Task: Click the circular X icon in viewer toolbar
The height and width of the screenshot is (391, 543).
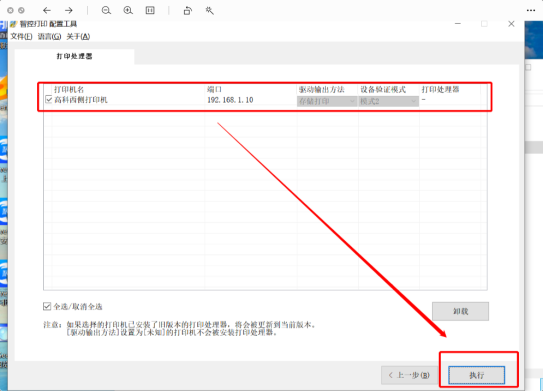Action: (x=10, y=10)
